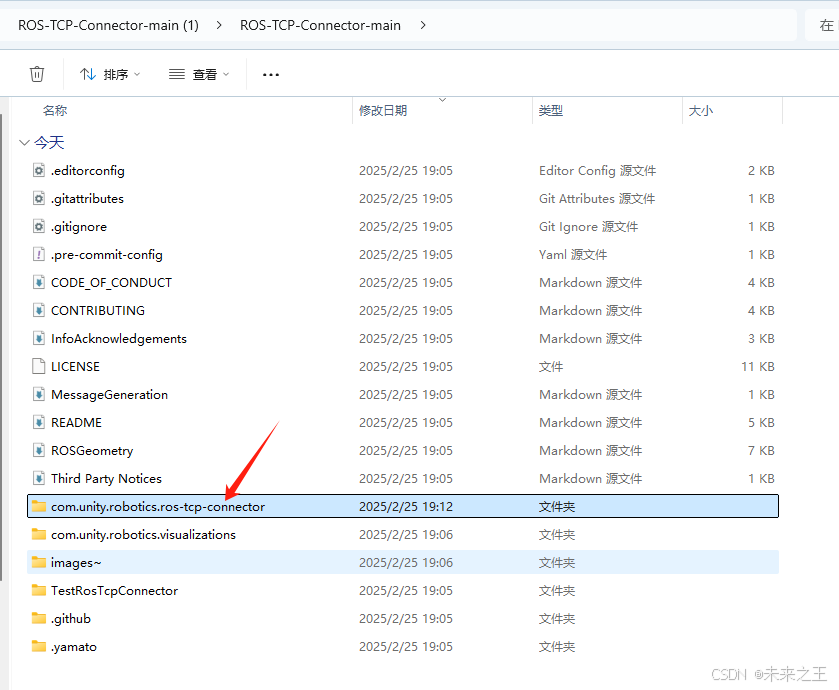This screenshot has height=690, width=839.
Task: Expand the chevron after ROS-TCP-Connector-main breadcrumb
Action: coord(423,25)
